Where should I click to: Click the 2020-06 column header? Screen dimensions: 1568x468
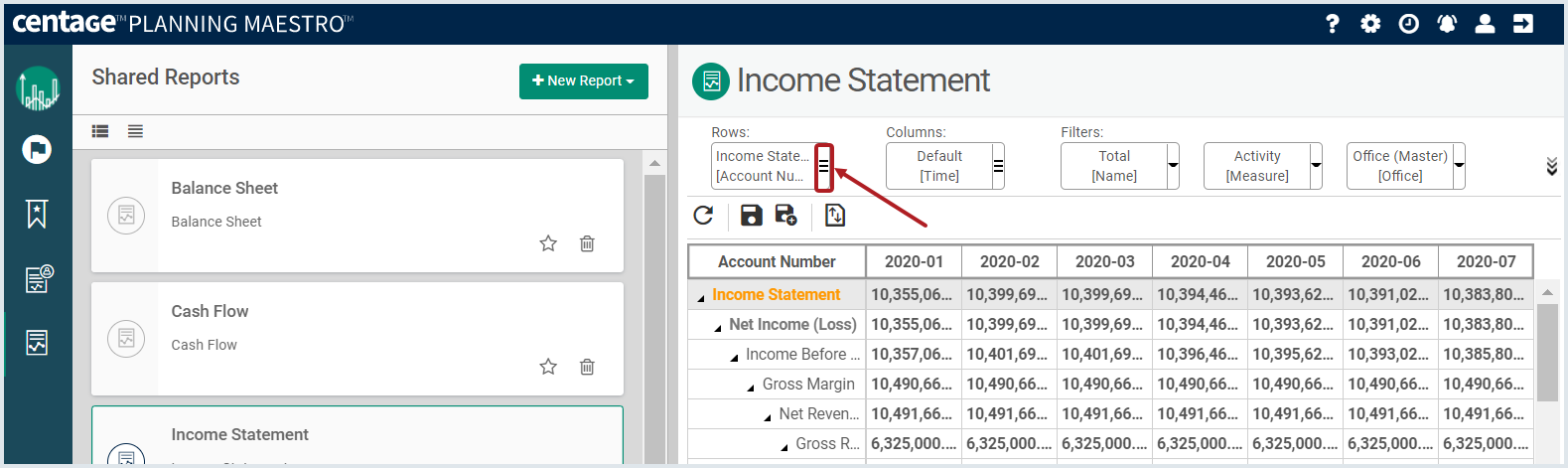[x=1390, y=261]
